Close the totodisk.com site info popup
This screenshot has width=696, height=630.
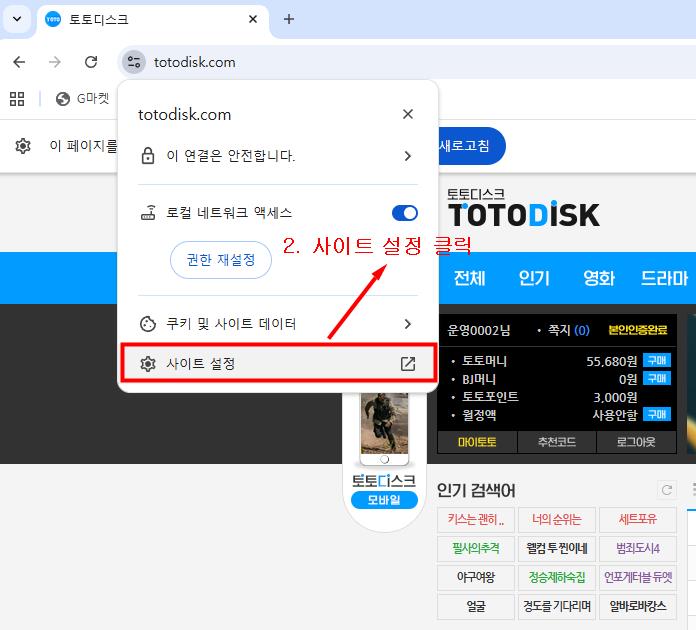[407, 115]
